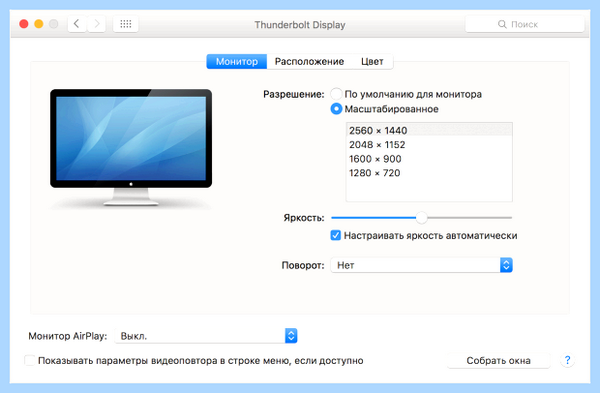
Task: Select resolution 2560 × 1440
Action: (429, 130)
